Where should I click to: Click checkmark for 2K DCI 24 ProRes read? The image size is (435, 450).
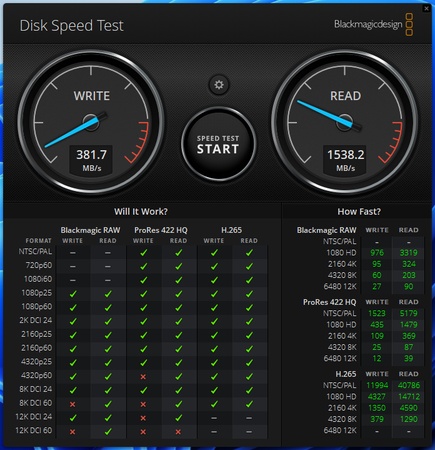[179, 321]
